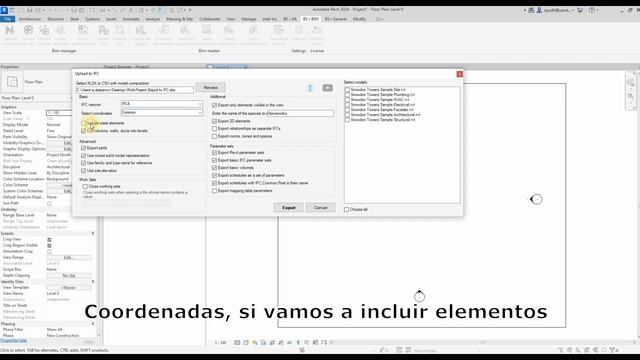Click the Cancel button in dialog
The height and width of the screenshot is (360, 640).
(320, 208)
